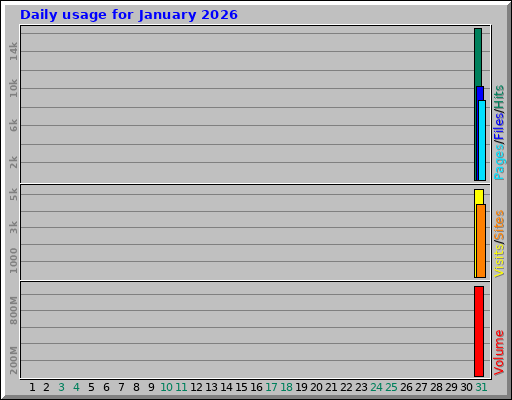Viewport: 512px width, 400px height.
Task: Click the '6k' y-axis label
Action: (13, 125)
